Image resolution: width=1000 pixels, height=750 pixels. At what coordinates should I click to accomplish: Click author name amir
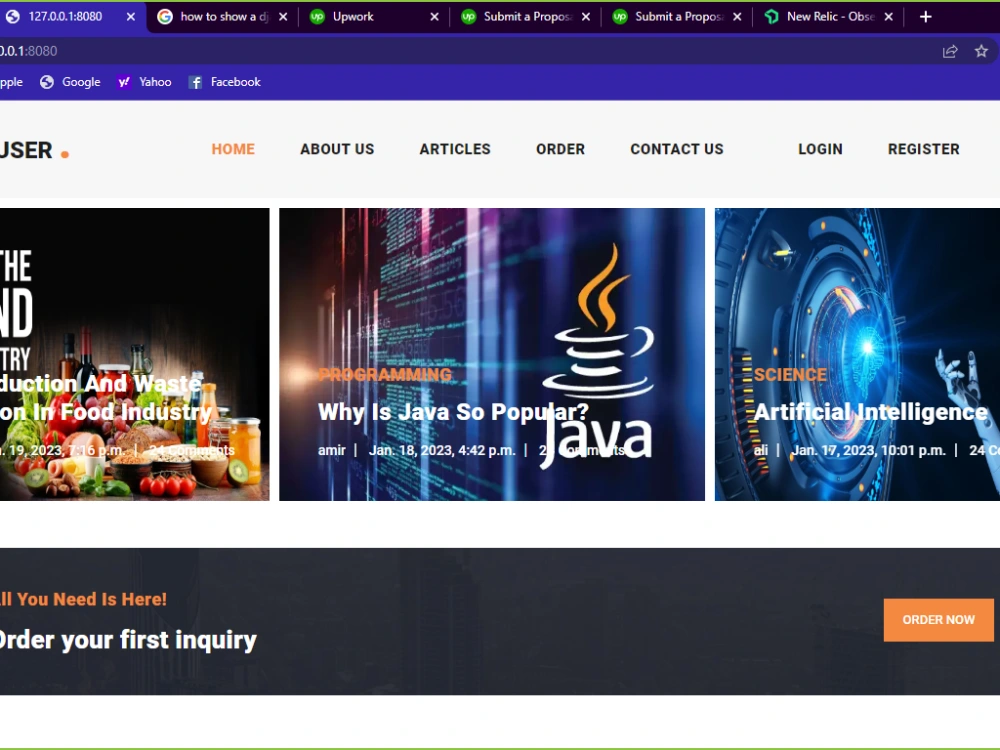coord(332,450)
